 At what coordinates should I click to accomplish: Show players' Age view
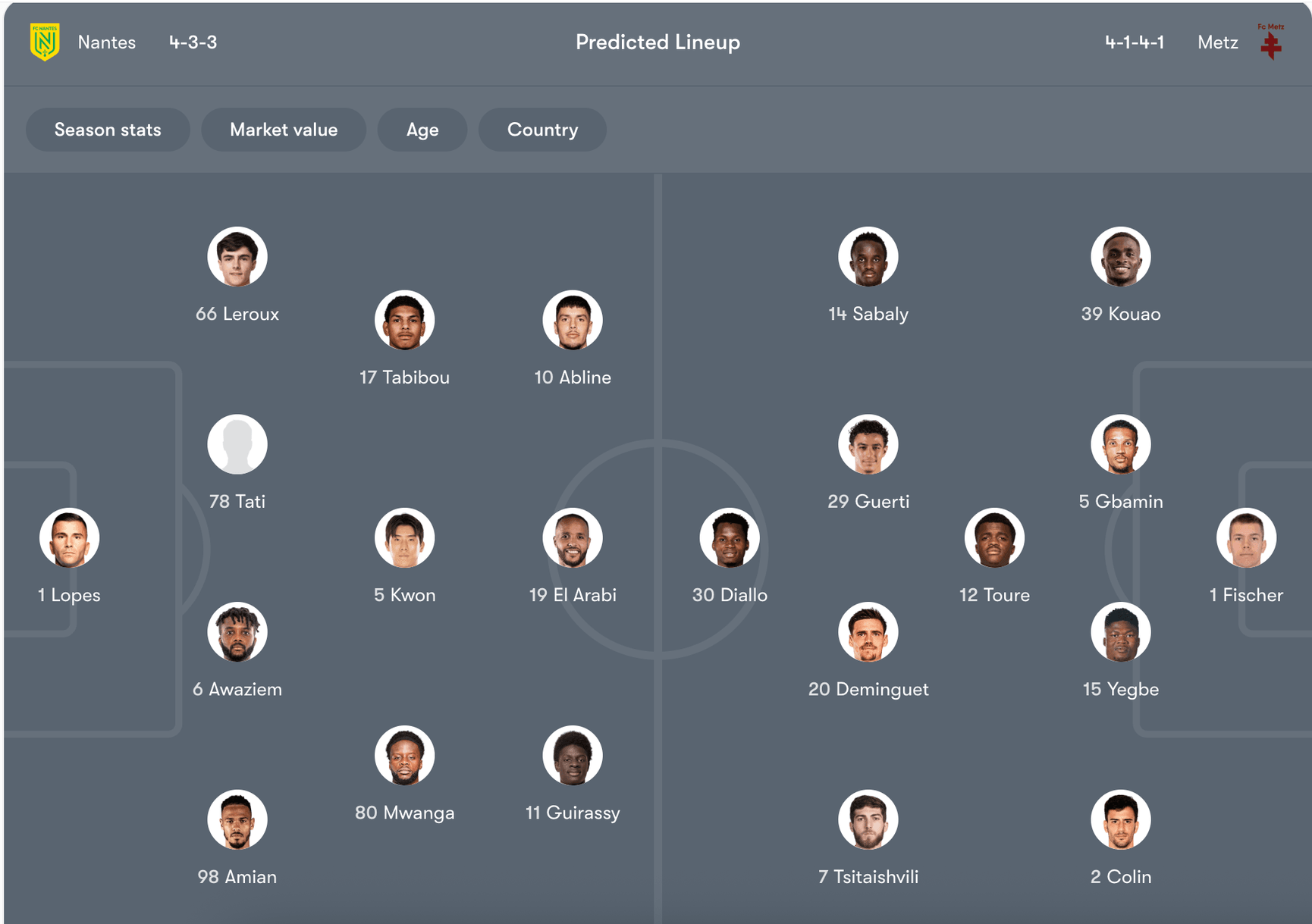point(422,130)
